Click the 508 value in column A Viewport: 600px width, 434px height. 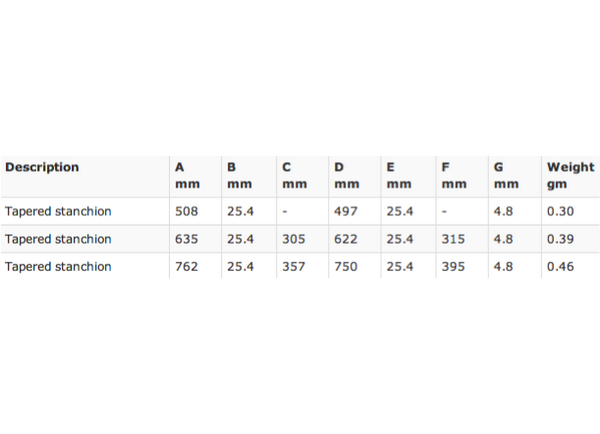tap(186, 211)
